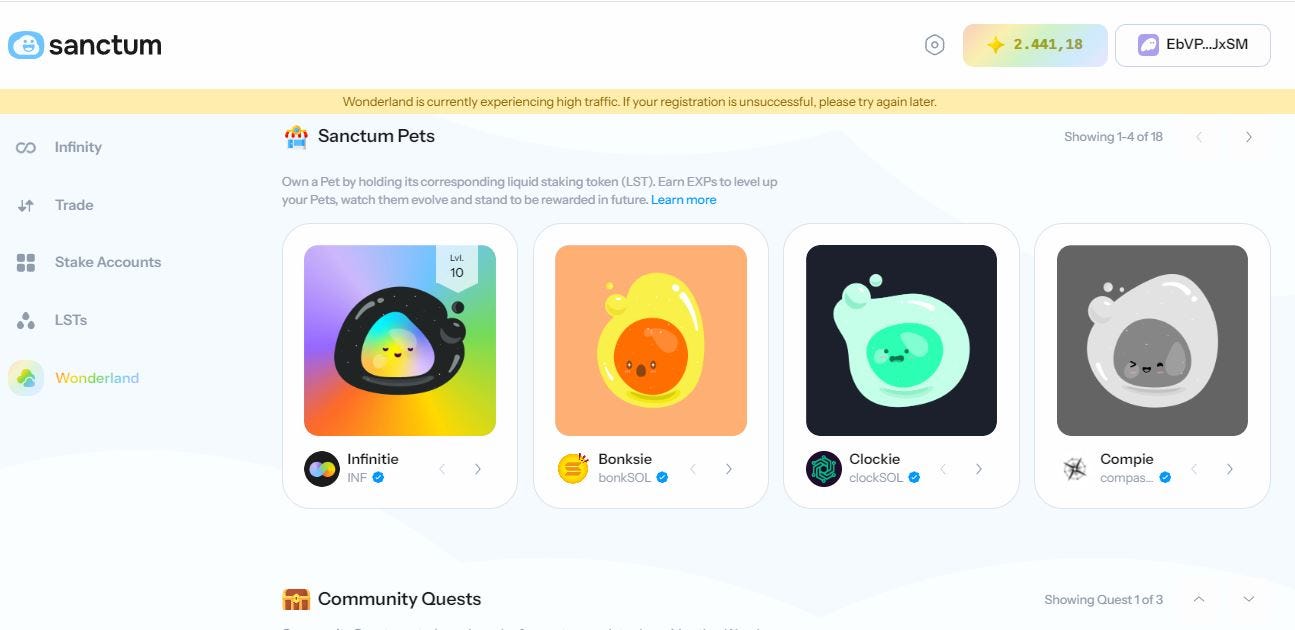Screen dimensions: 1295x630
Task: Click the Stake Accounts grid icon
Action: pos(25,262)
